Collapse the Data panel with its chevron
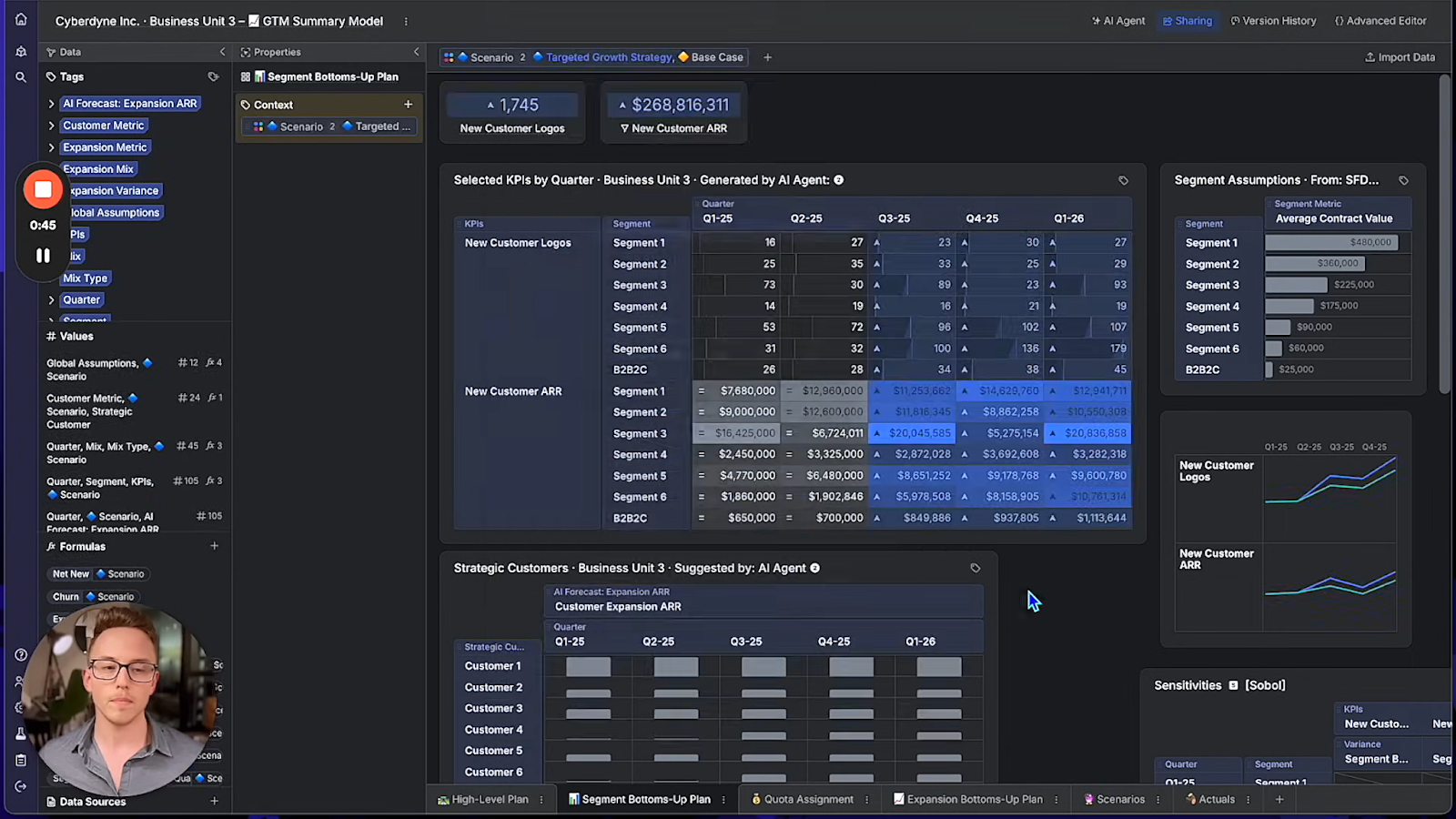 [223, 52]
